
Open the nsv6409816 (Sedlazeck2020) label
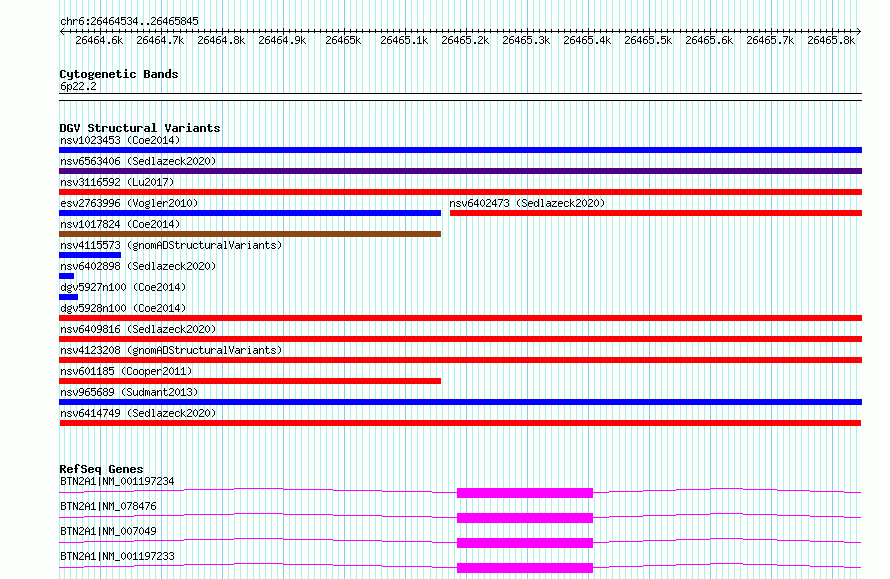(x=138, y=329)
